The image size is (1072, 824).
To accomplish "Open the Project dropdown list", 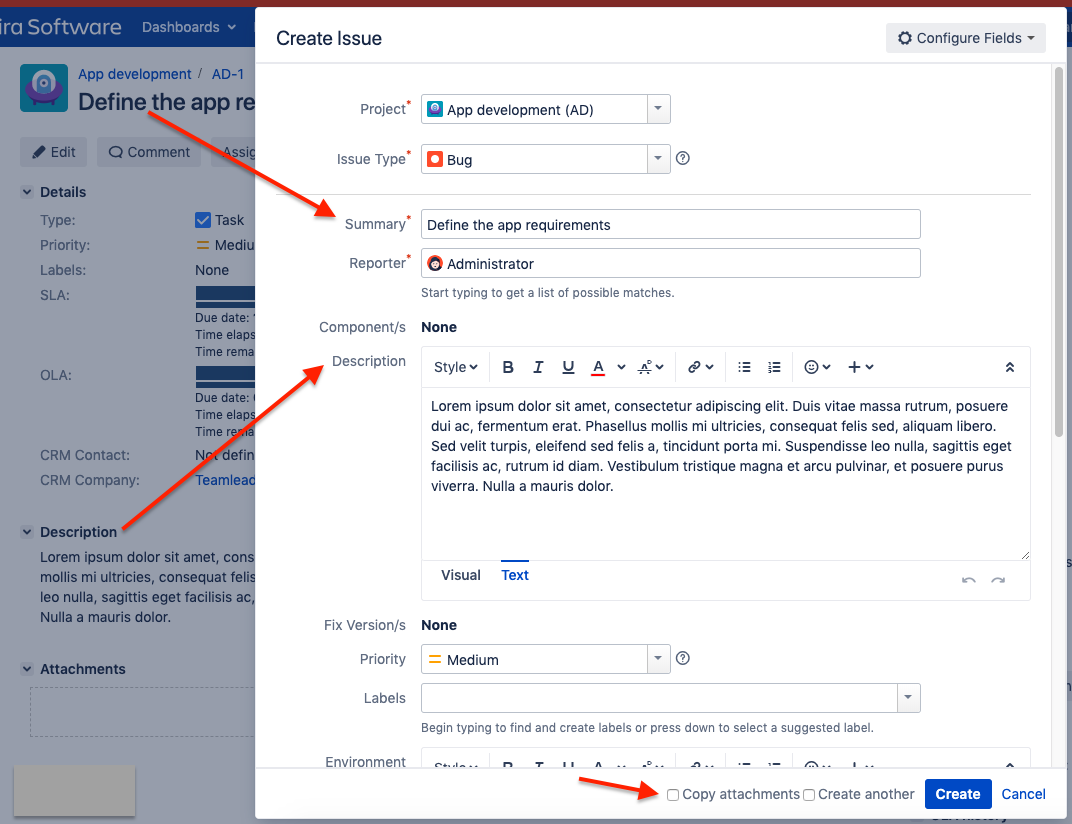I will point(657,109).
